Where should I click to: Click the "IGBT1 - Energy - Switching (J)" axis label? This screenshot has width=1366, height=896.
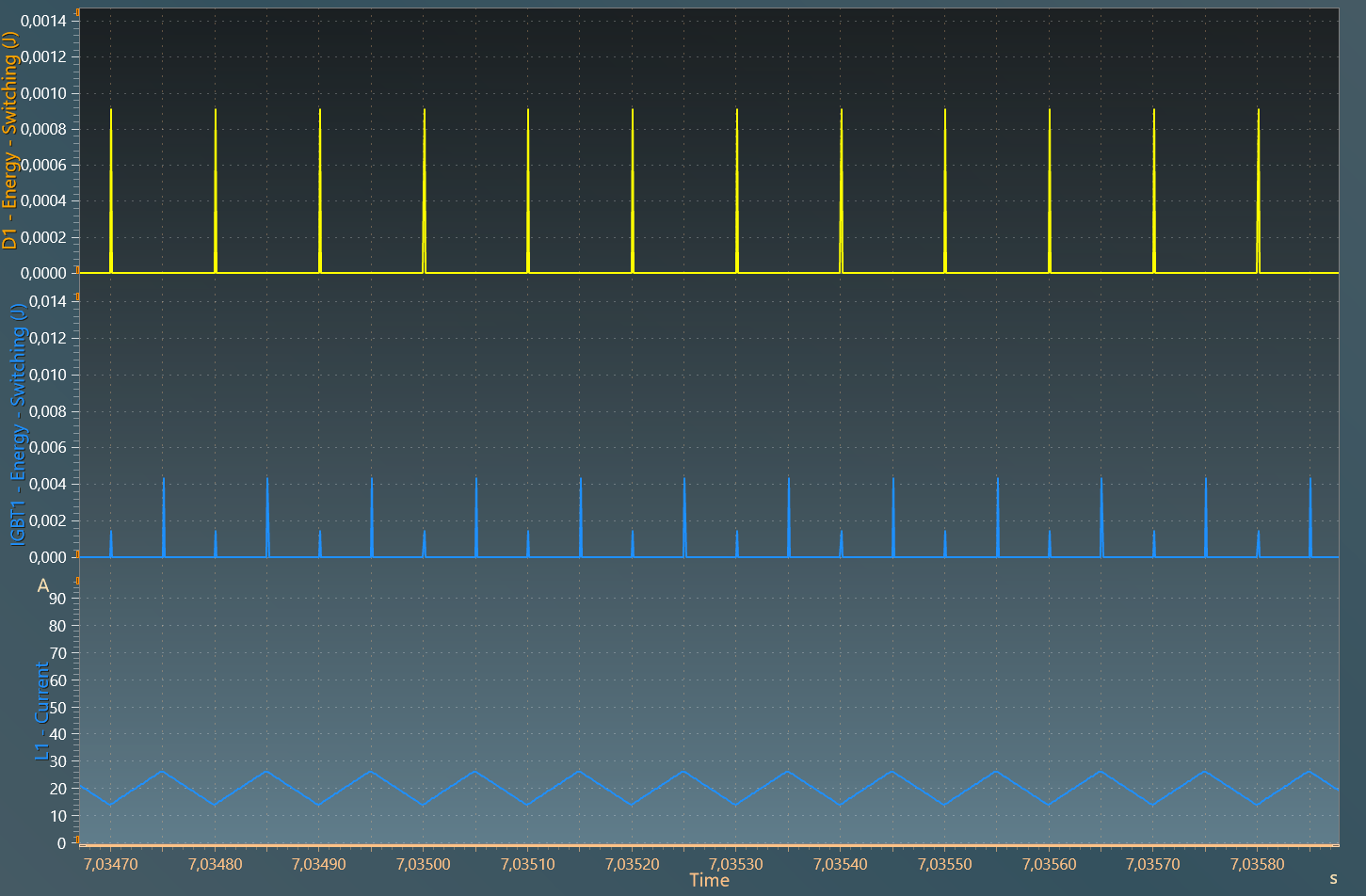click(x=18, y=428)
